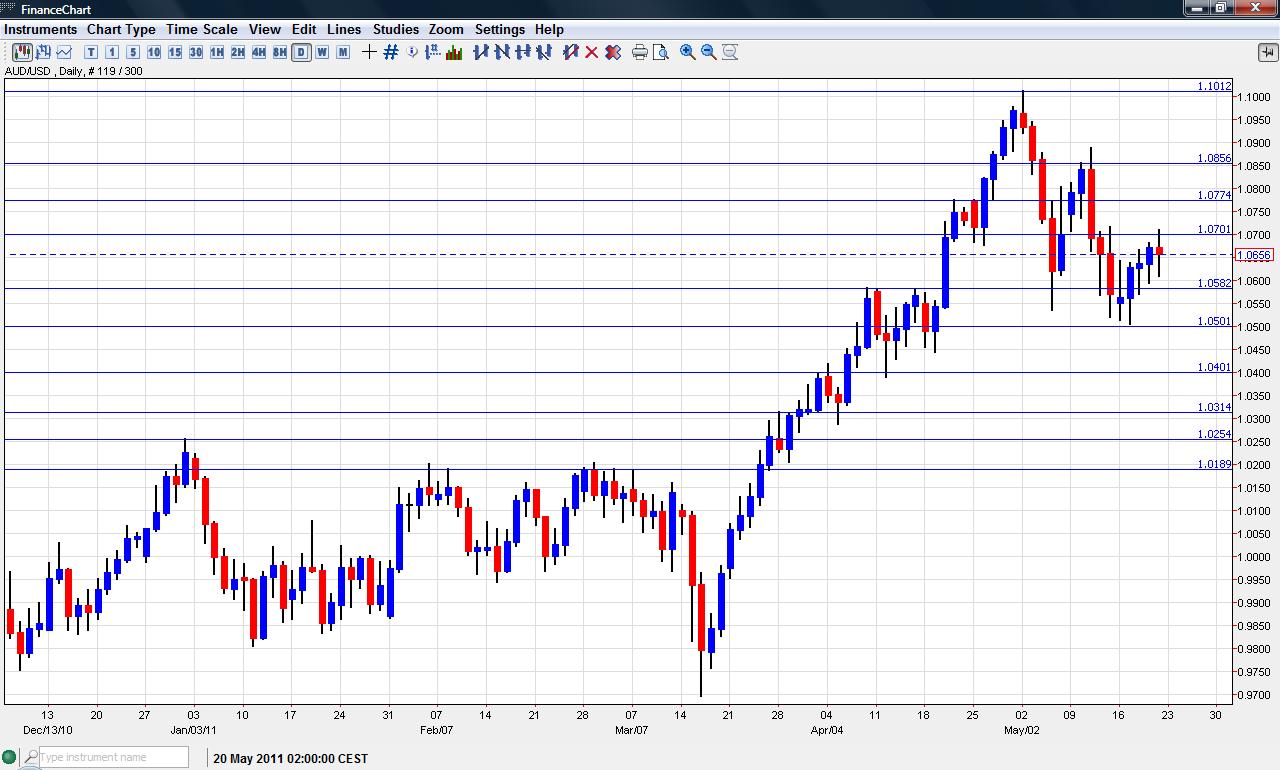Open the print preview icon
This screenshot has height=770, width=1280.
[661, 51]
